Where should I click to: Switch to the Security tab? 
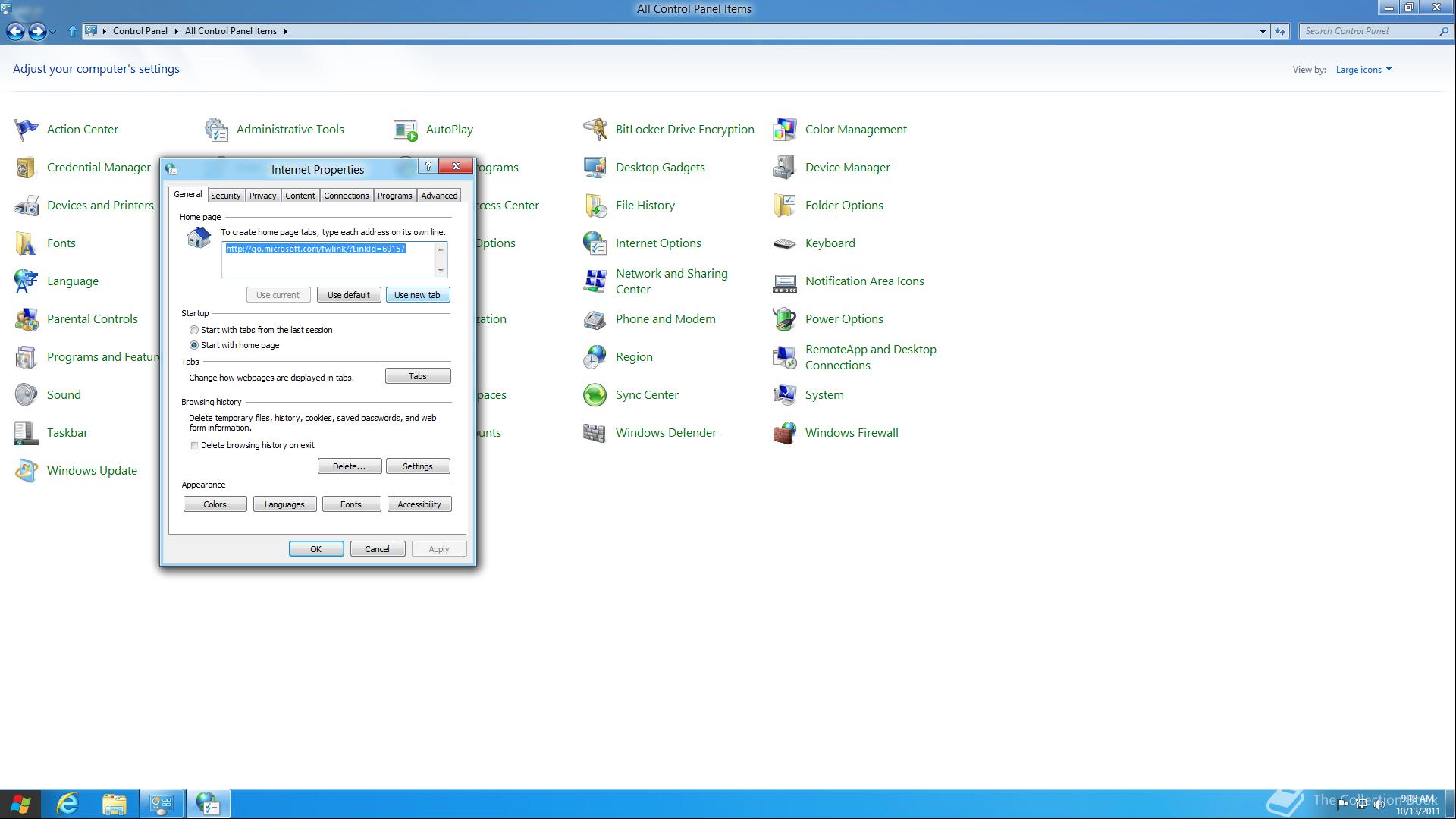click(x=225, y=196)
